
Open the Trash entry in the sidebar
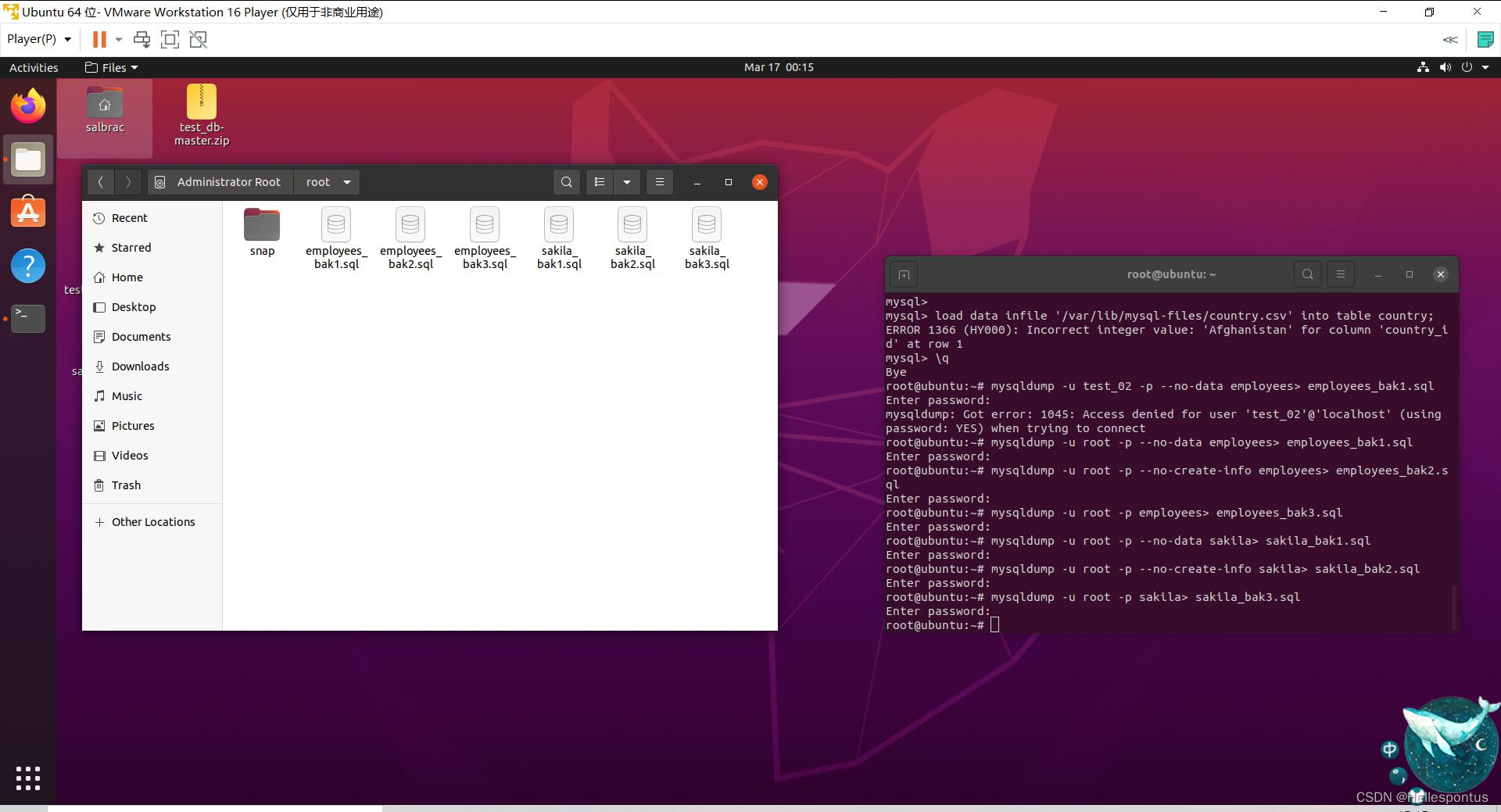point(125,485)
